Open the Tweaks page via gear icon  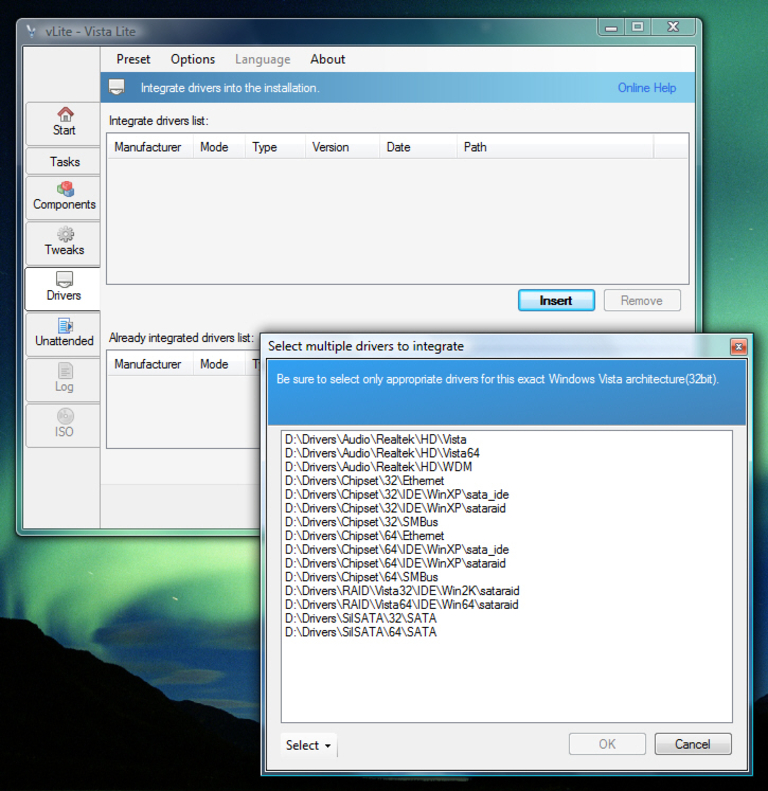tap(64, 243)
